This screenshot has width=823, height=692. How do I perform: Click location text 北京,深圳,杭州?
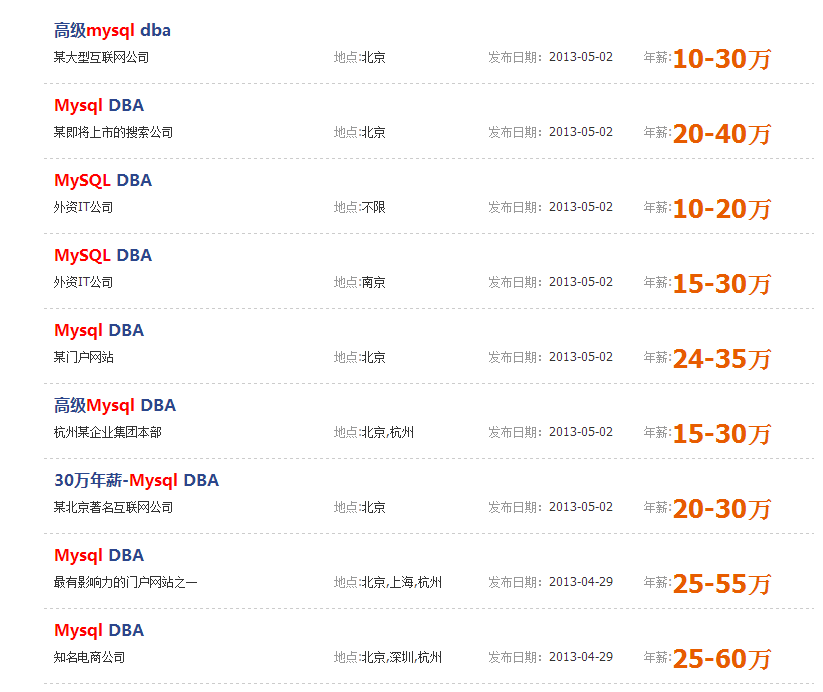[402, 657]
